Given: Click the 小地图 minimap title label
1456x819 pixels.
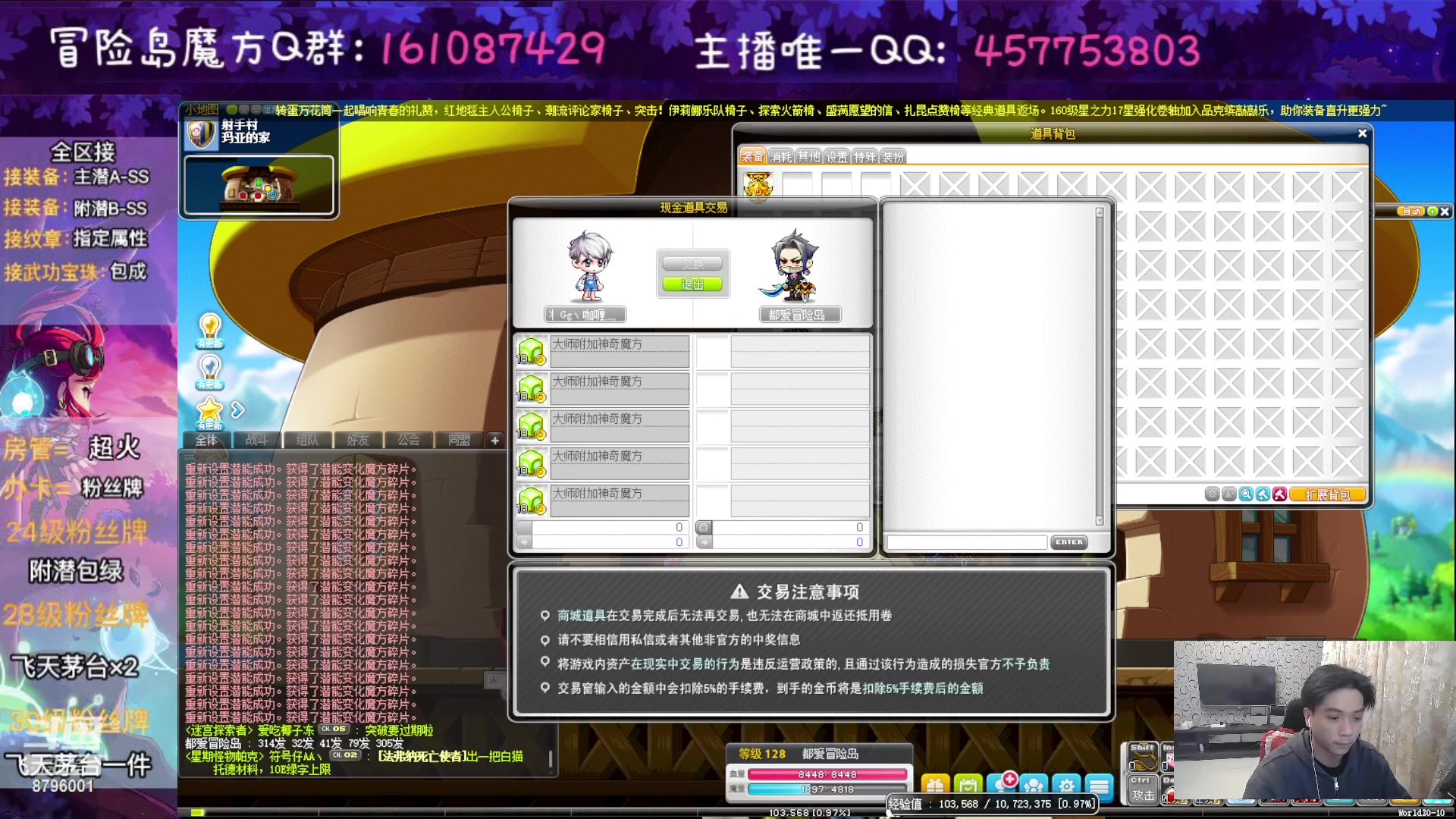Looking at the screenshot, I should click(202, 109).
